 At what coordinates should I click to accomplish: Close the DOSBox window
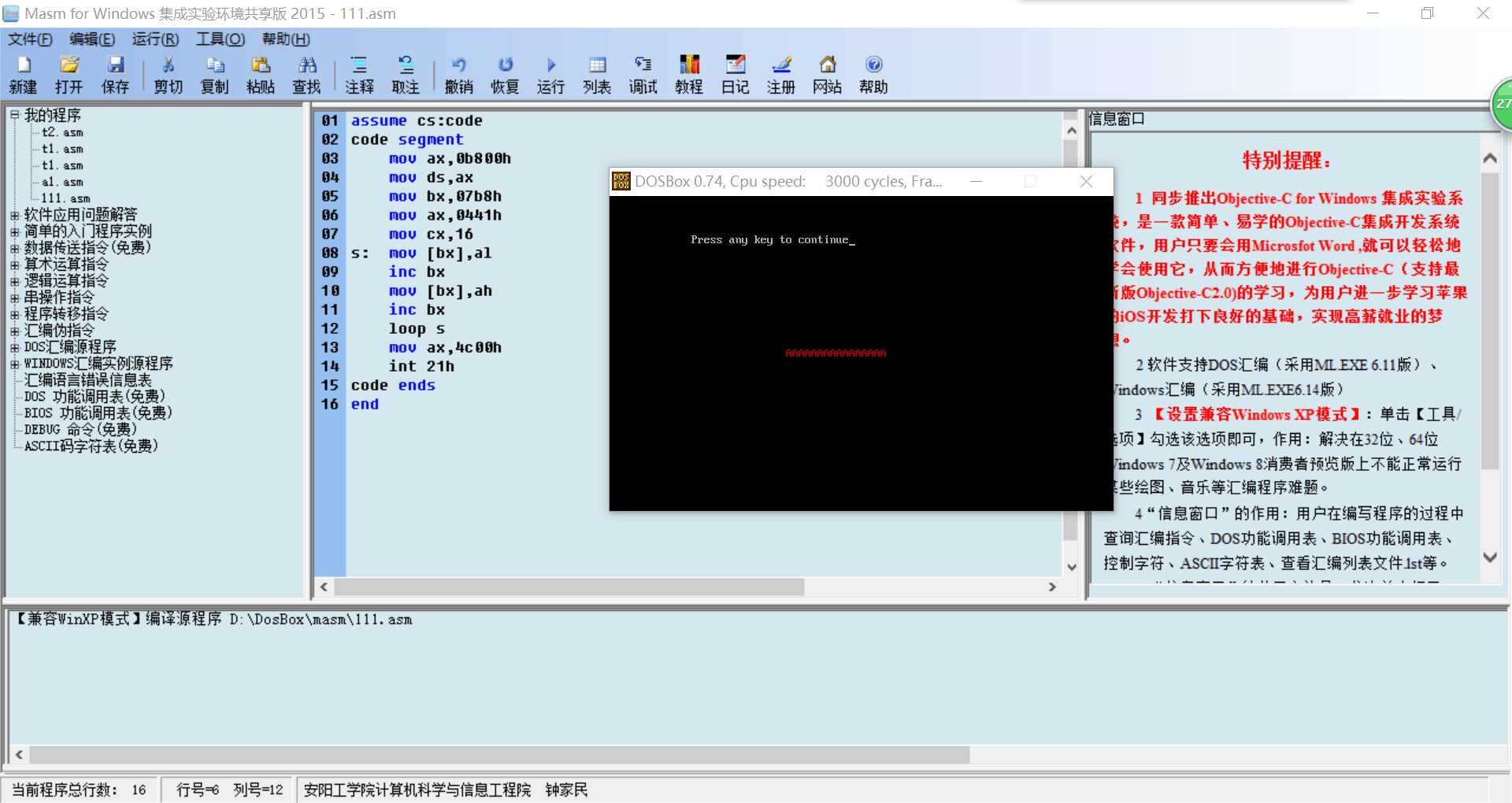pos(1086,182)
